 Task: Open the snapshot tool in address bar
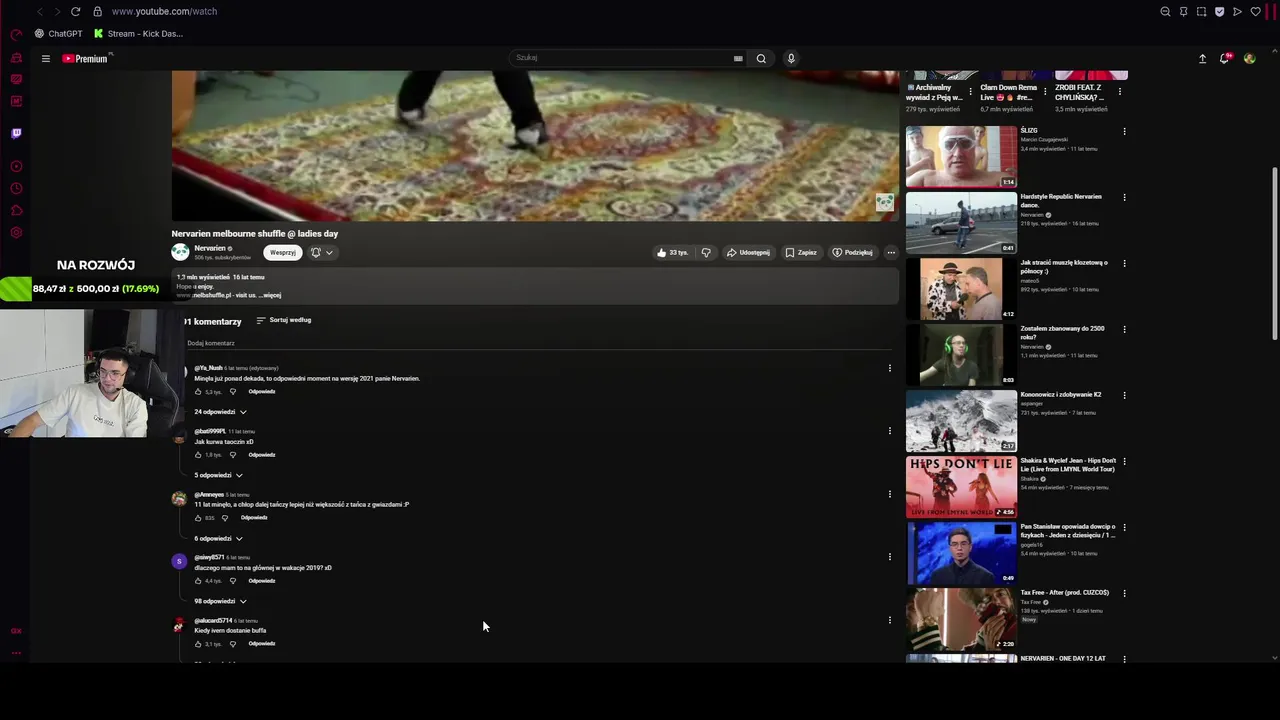[1201, 11]
